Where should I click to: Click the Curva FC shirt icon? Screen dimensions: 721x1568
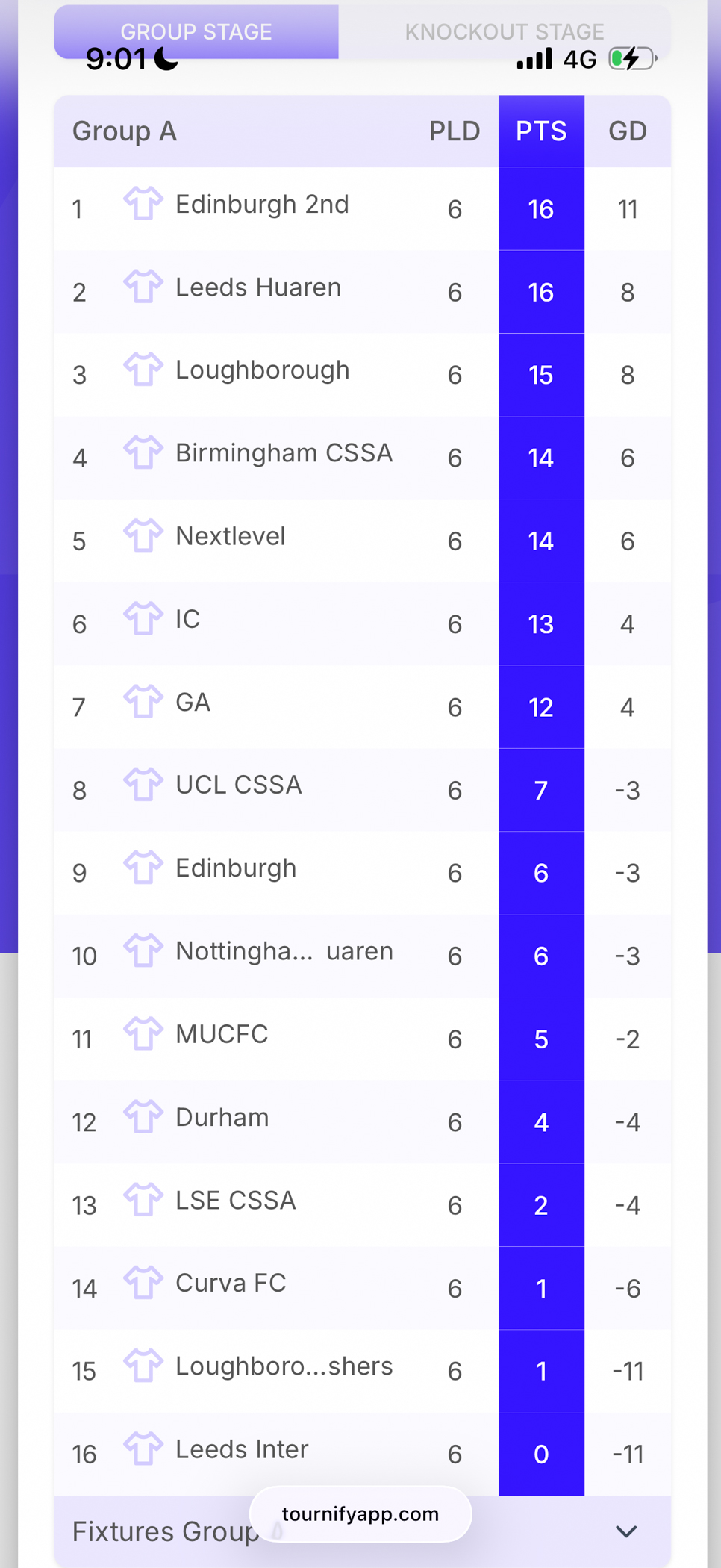pos(143,1283)
